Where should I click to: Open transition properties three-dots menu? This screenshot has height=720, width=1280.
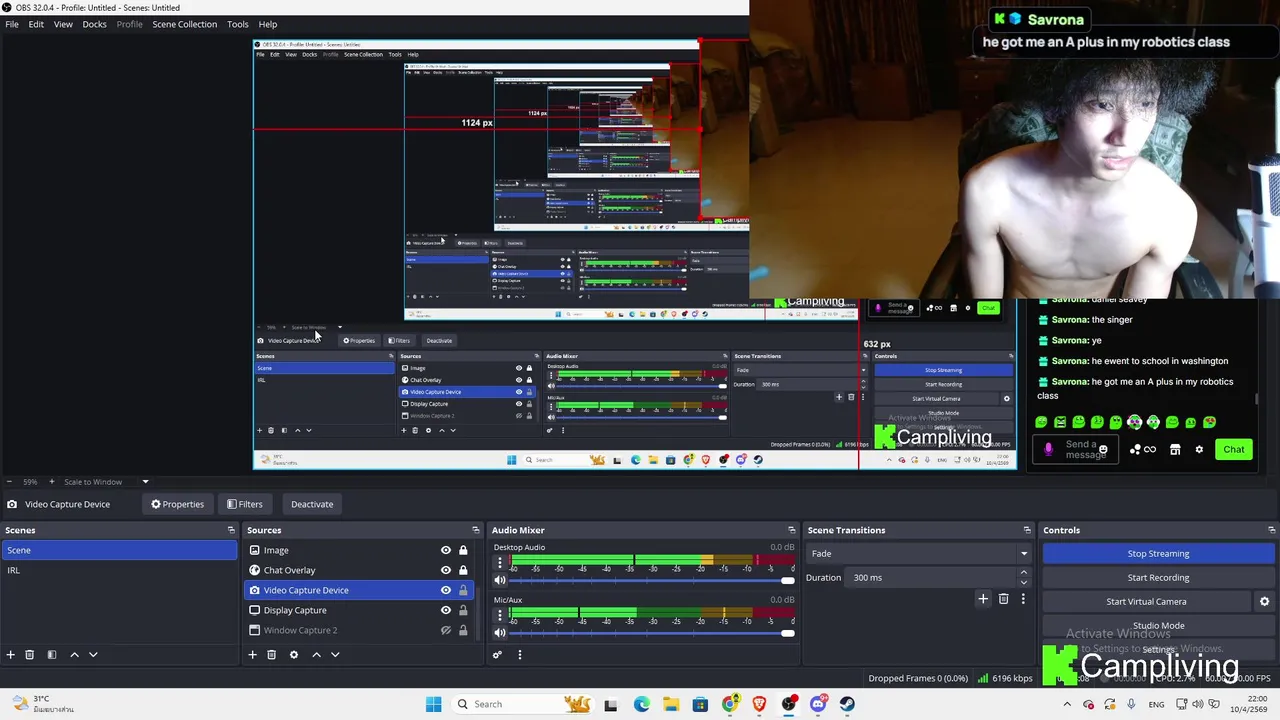click(x=1023, y=599)
